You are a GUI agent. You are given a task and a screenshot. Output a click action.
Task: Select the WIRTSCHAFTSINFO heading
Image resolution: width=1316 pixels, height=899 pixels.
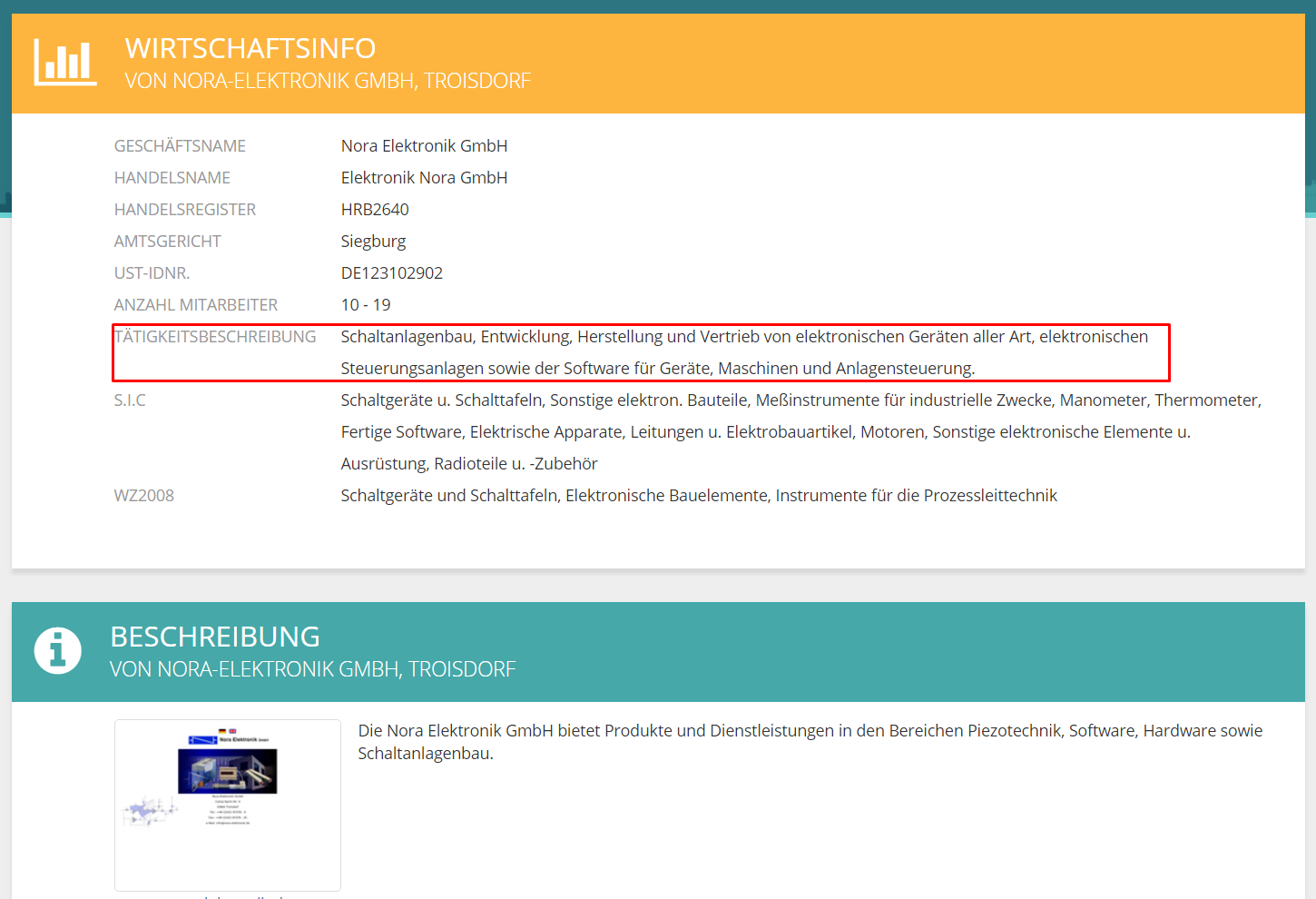coord(250,48)
